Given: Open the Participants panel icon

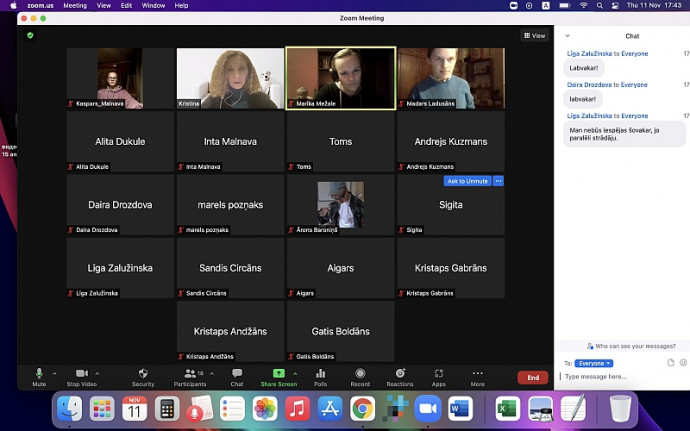Looking at the screenshot, I should click(189, 373).
